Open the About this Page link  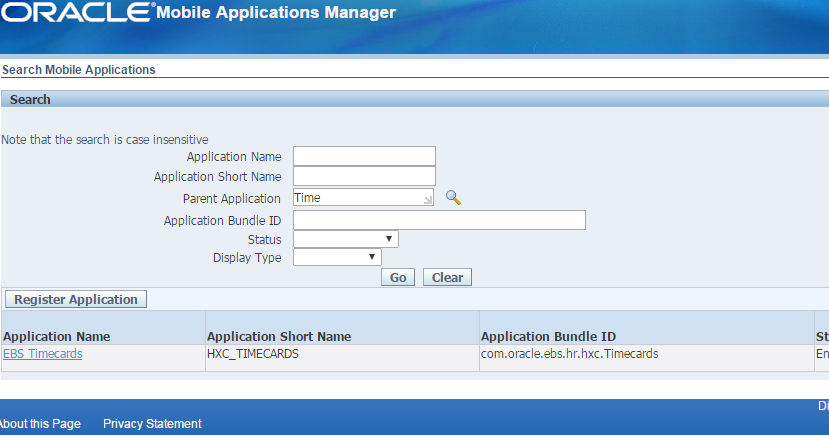tap(40, 424)
